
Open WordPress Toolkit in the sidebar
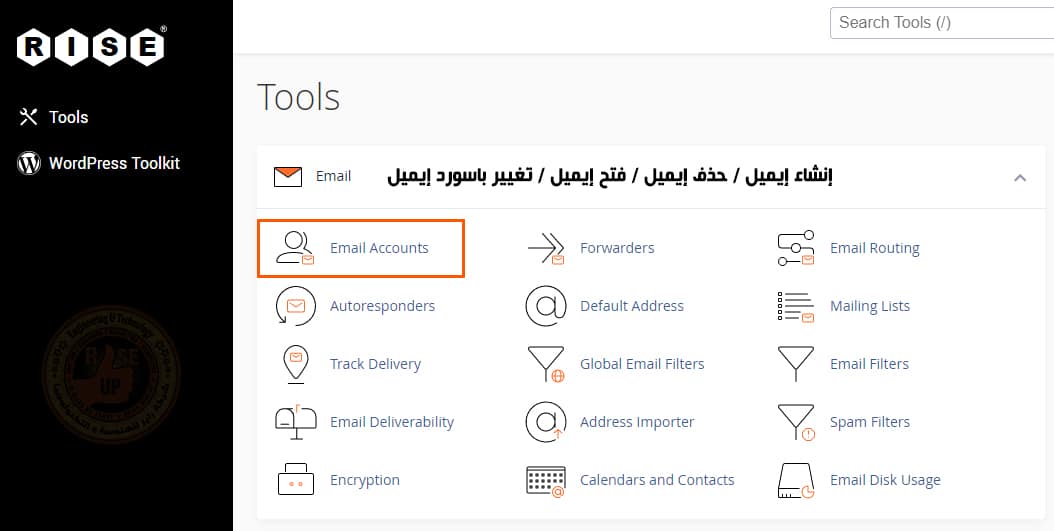click(114, 163)
